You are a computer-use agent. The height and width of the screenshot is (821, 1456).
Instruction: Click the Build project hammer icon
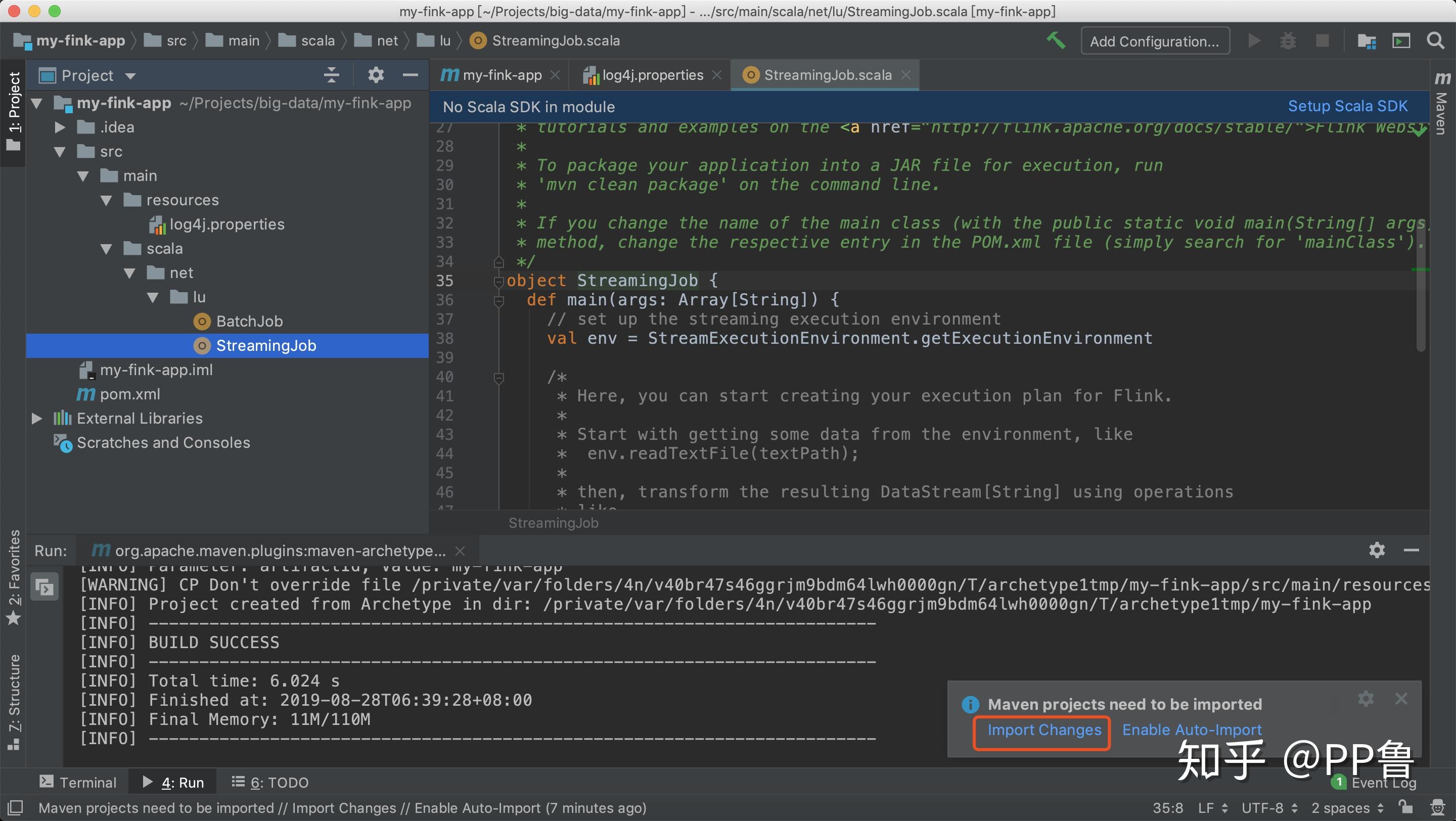[1055, 40]
